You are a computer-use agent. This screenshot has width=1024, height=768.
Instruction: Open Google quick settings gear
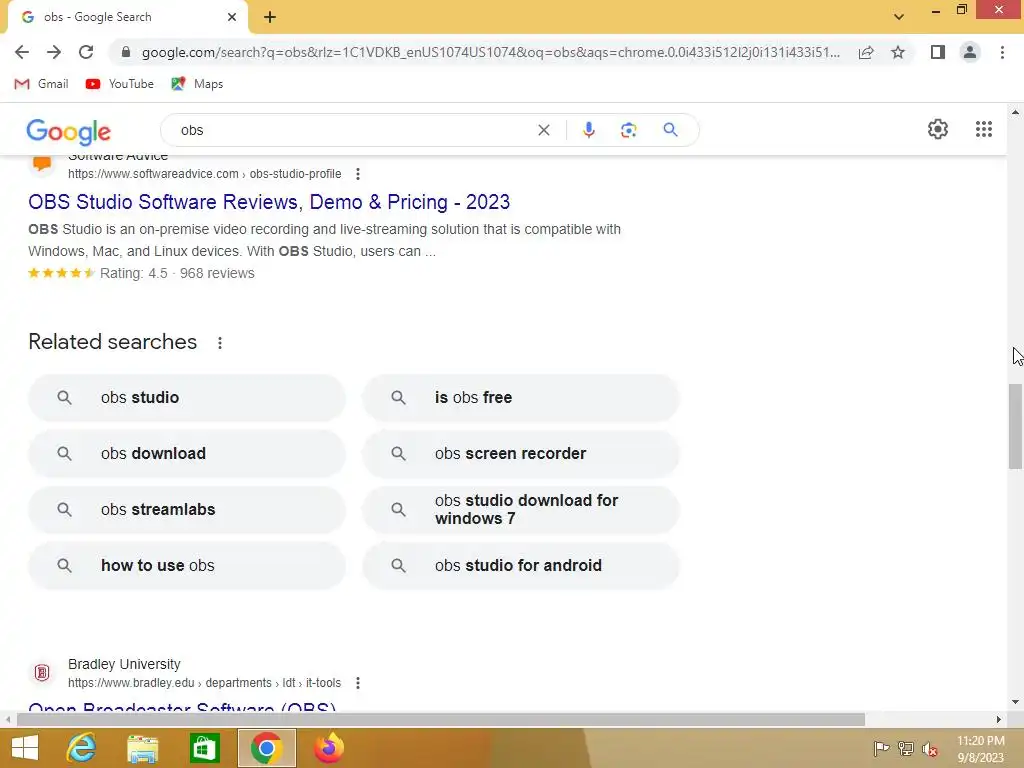(938, 129)
